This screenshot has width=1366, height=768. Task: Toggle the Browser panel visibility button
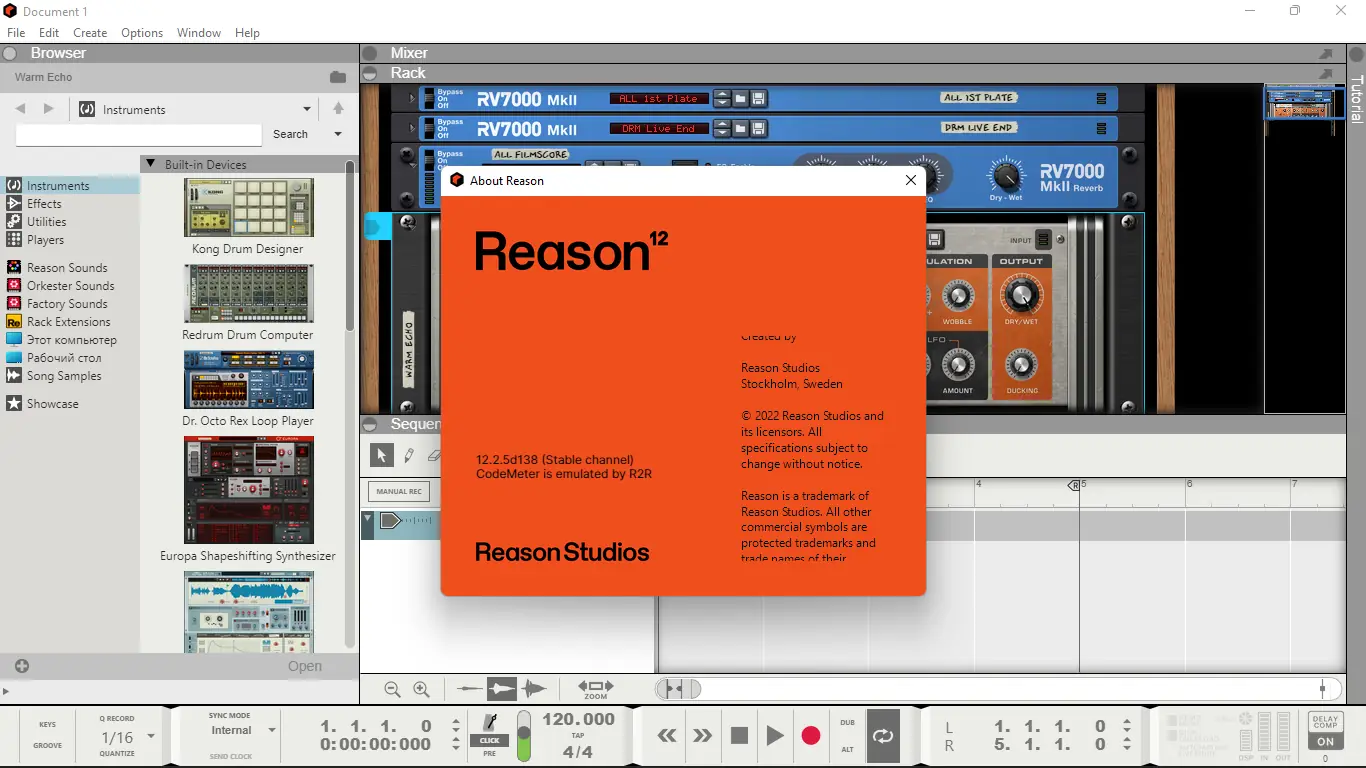coord(10,53)
